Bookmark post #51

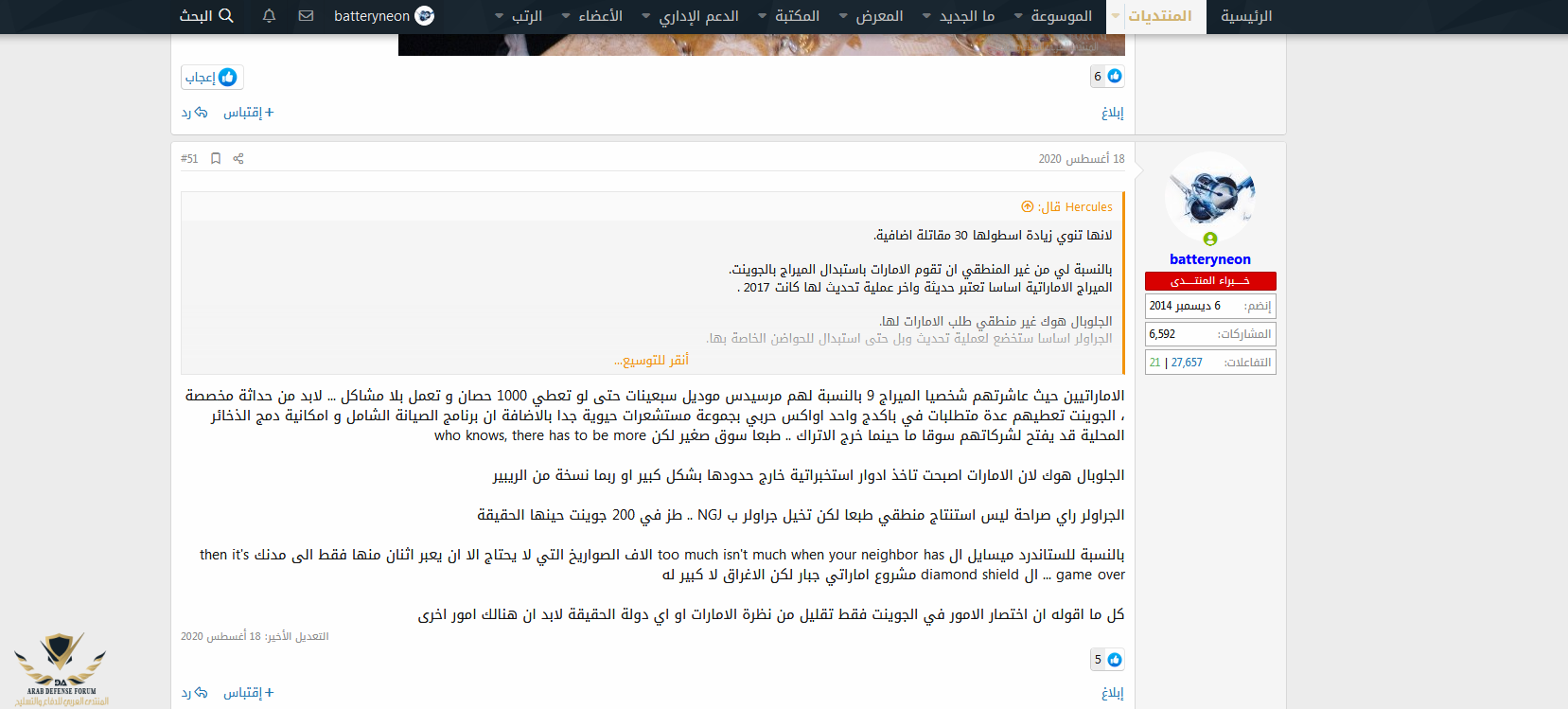click(216, 159)
